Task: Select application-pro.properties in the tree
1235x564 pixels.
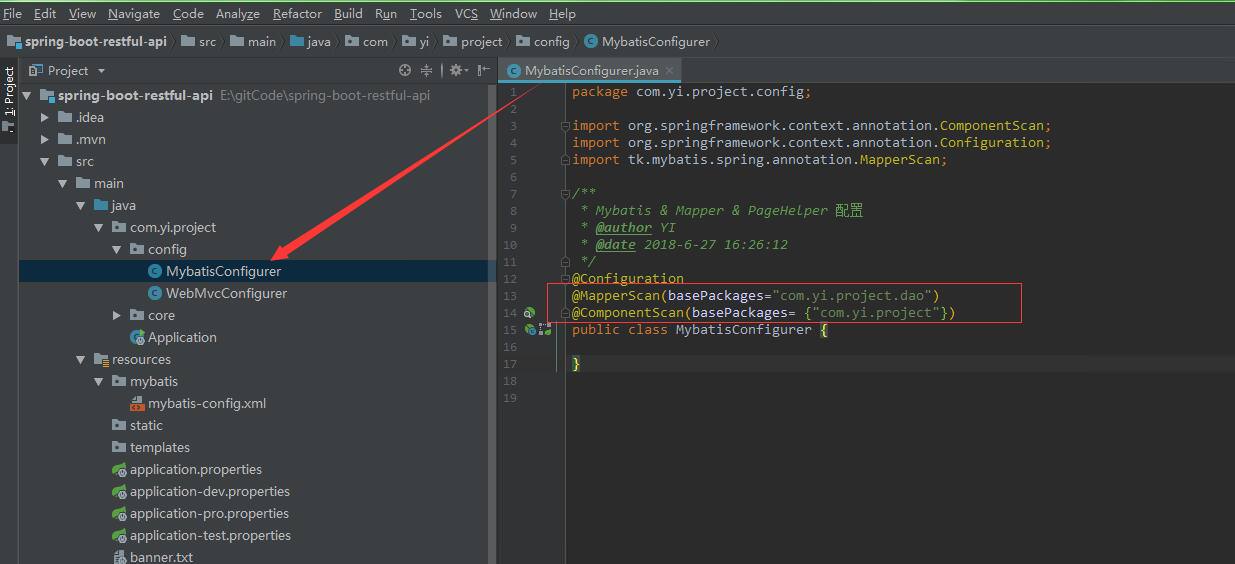Action: [210, 513]
